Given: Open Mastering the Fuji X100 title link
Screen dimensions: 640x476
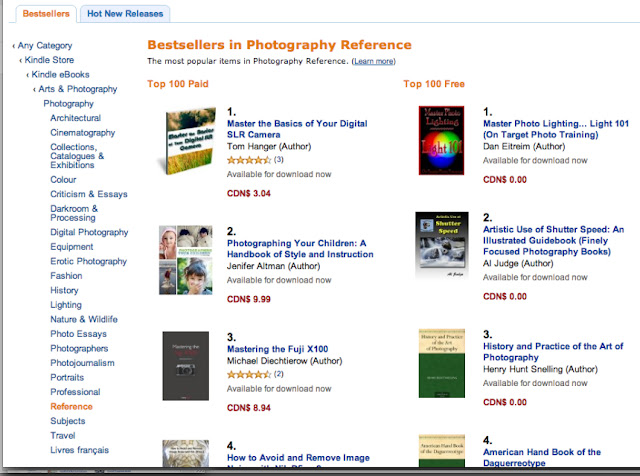Looking at the screenshot, I should 277,349.
